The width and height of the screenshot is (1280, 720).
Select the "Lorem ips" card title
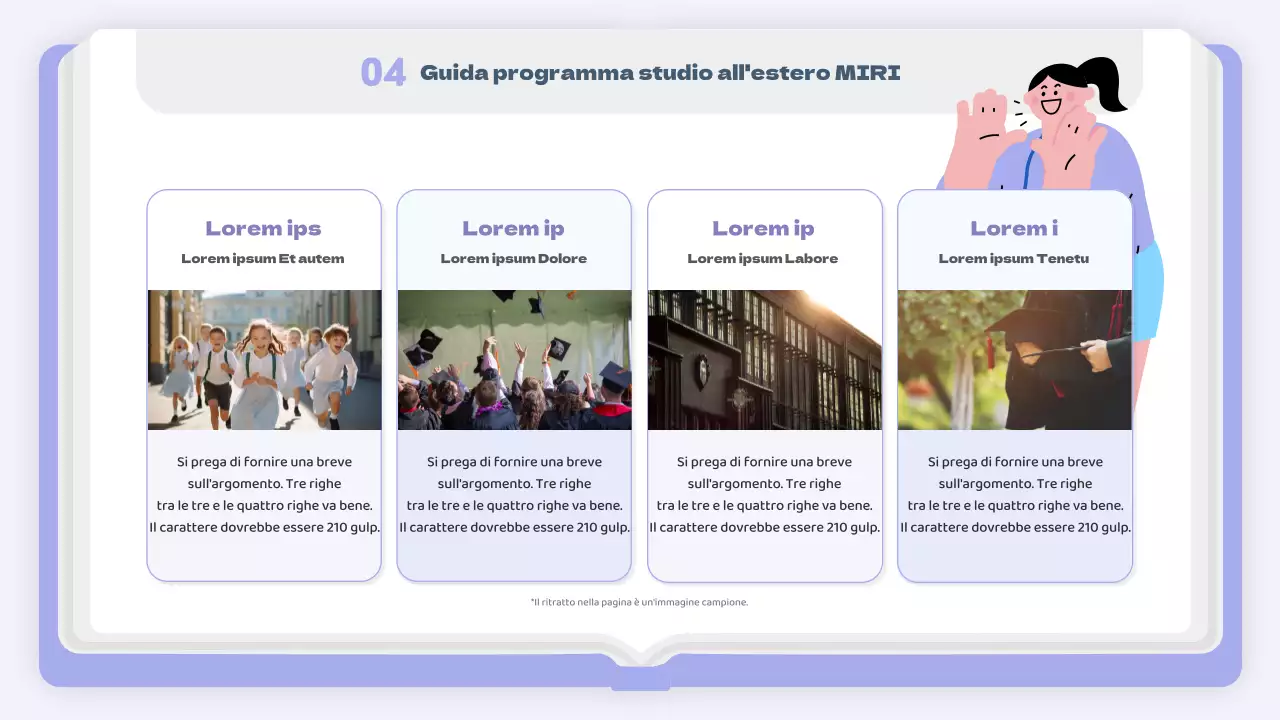pyautogui.click(x=263, y=228)
